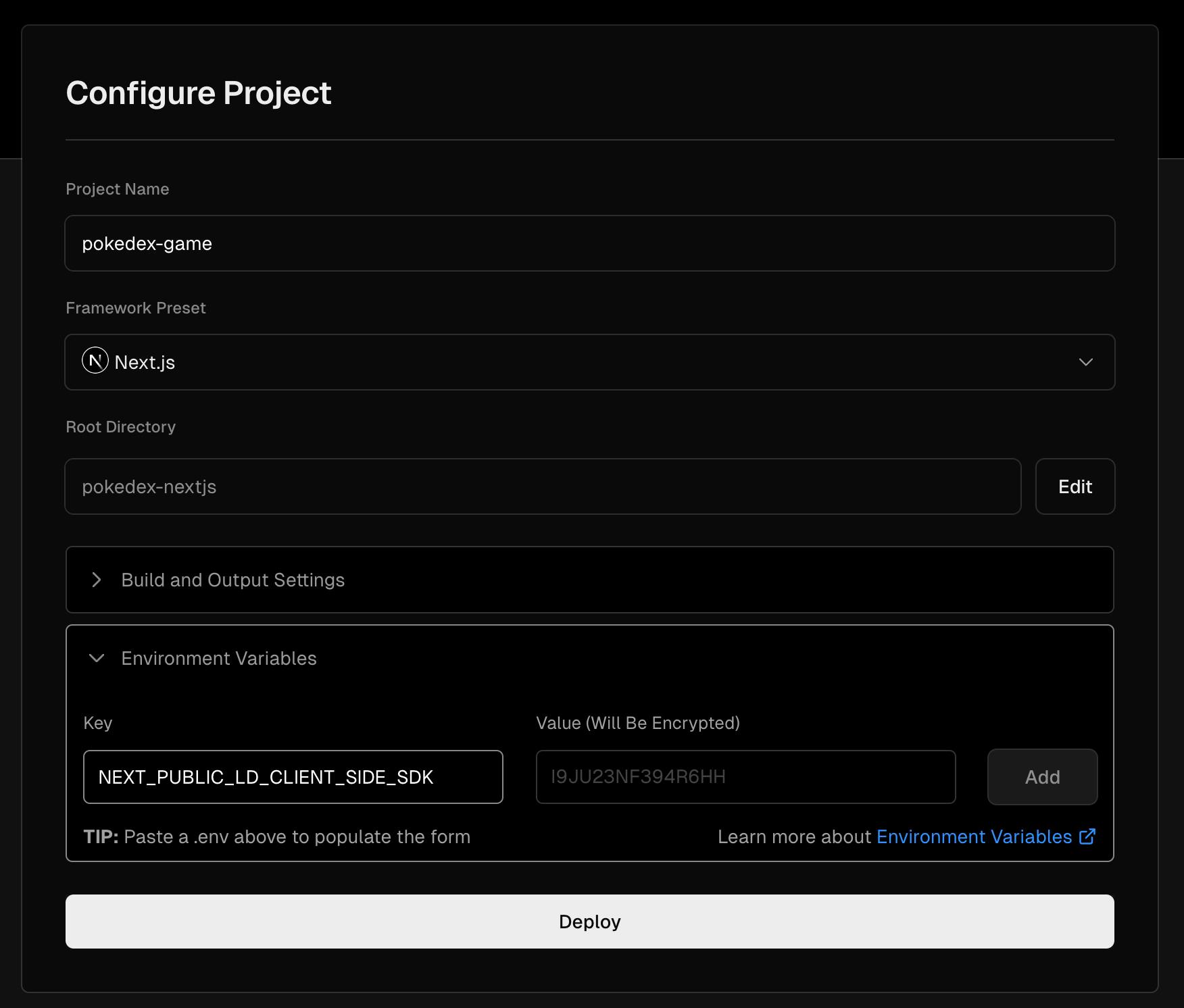Click the Framework Preset label
The width and height of the screenshot is (1184, 1008).
[x=136, y=308]
